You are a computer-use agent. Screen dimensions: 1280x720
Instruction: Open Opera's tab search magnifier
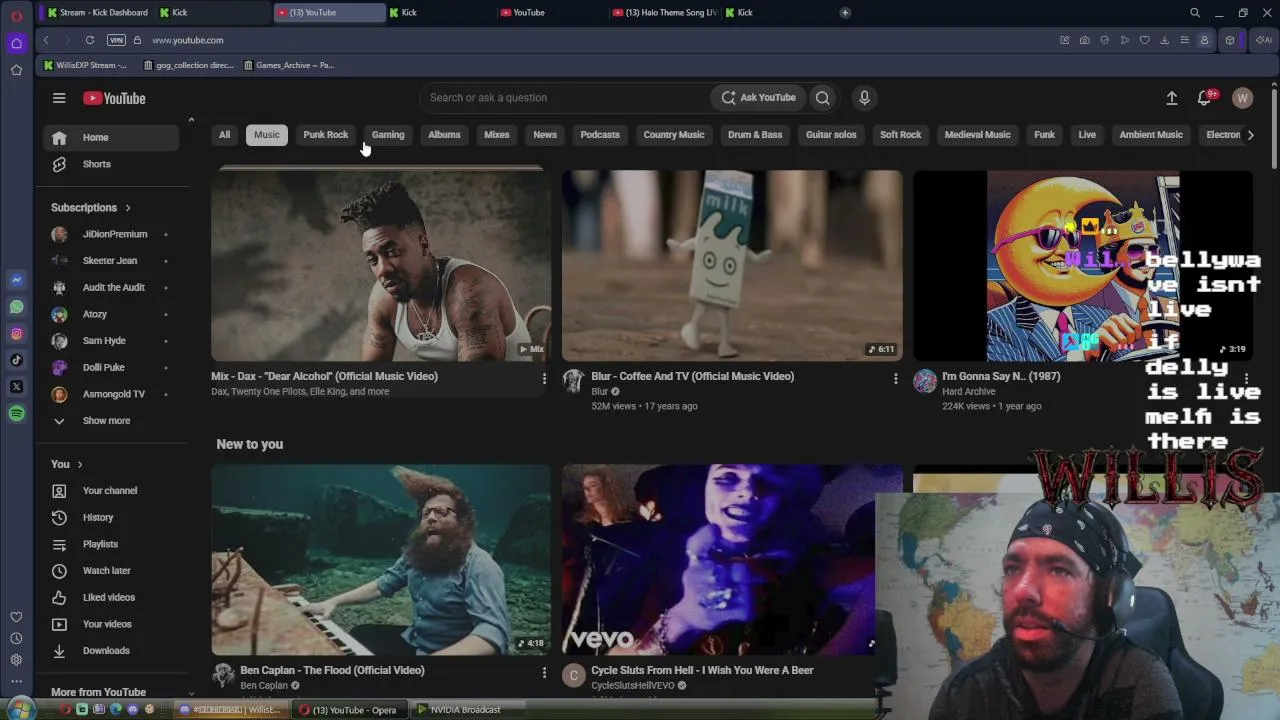coord(1195,13)
